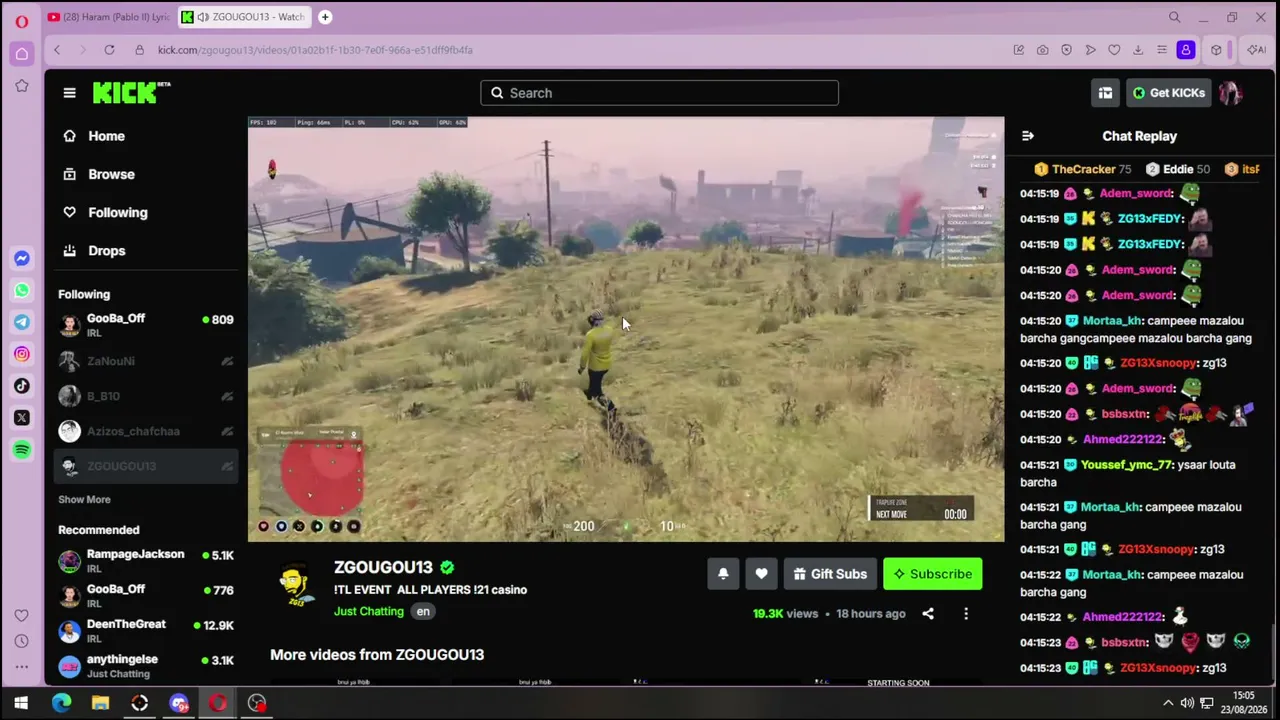Open the Kick shop icon beside Get KICKs
Screen dimensions: 1280x720
[x=1105, y=93]
